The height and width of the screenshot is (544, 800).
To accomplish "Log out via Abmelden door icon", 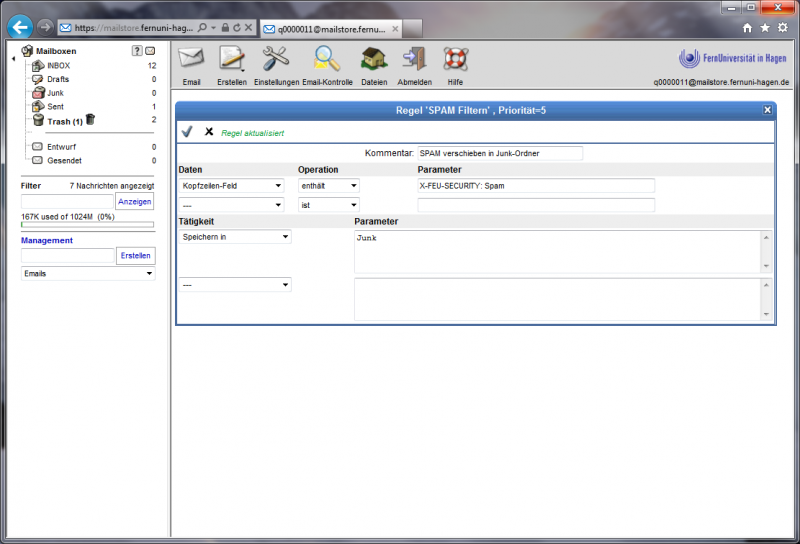I will pos(414,60).
